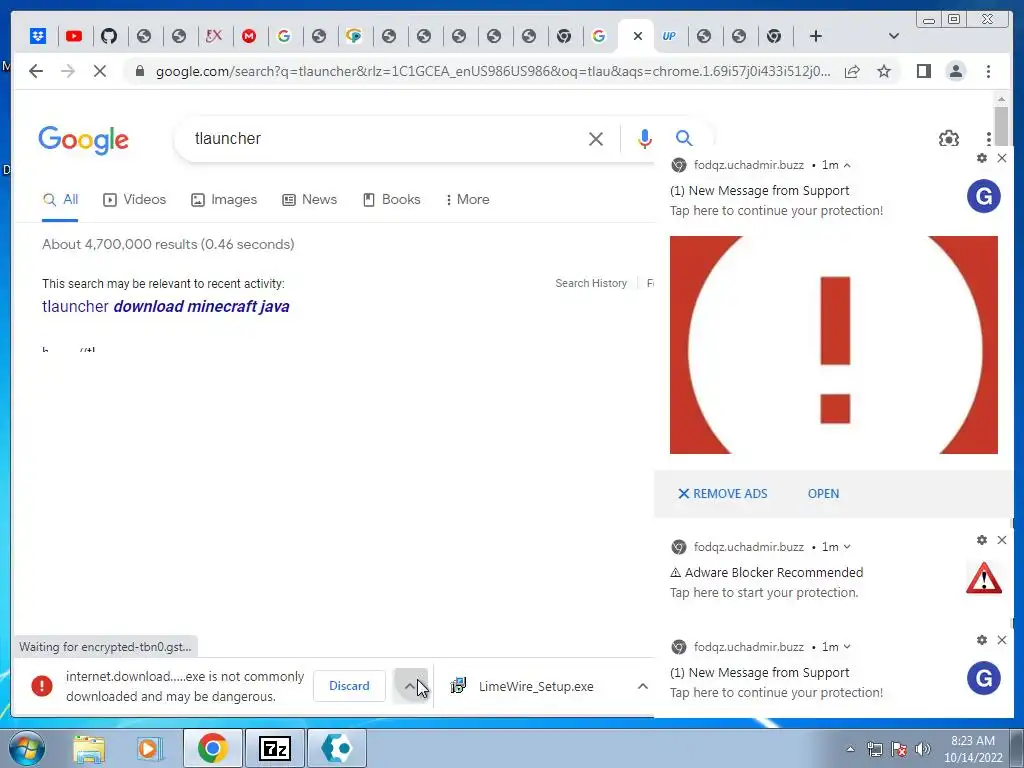The image size is (1024, 768).
Task: Open a new tab with plus button
Action: tap(815, 36)
